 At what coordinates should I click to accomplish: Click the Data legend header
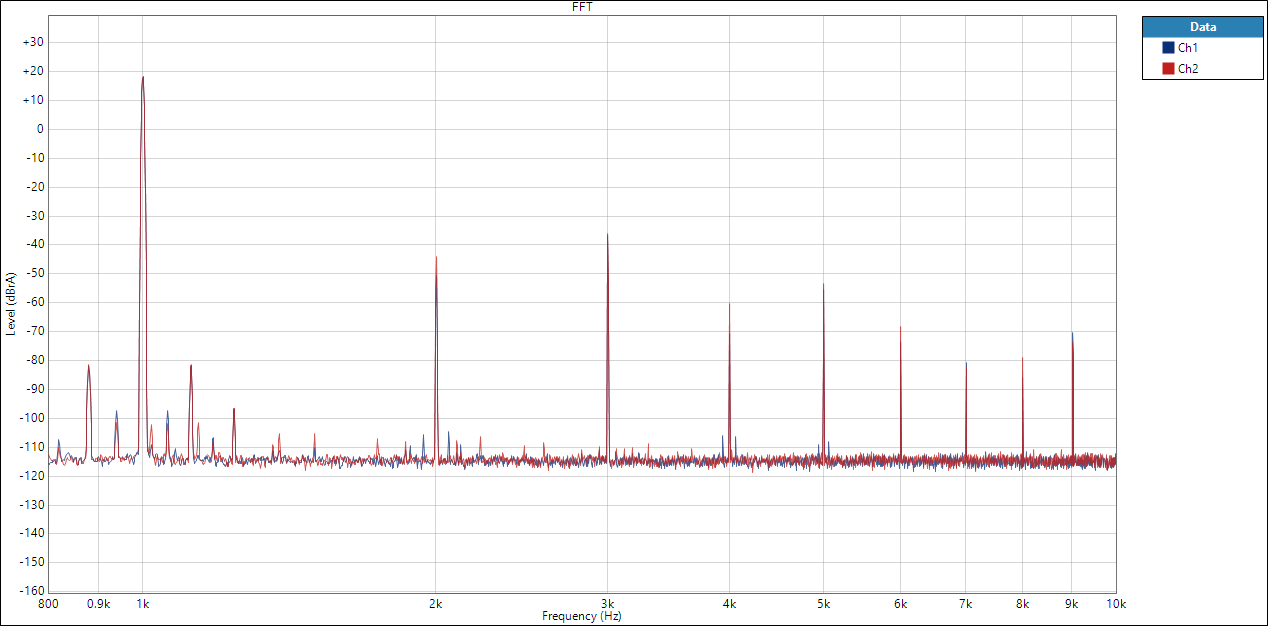click(x=1202, y=27)
